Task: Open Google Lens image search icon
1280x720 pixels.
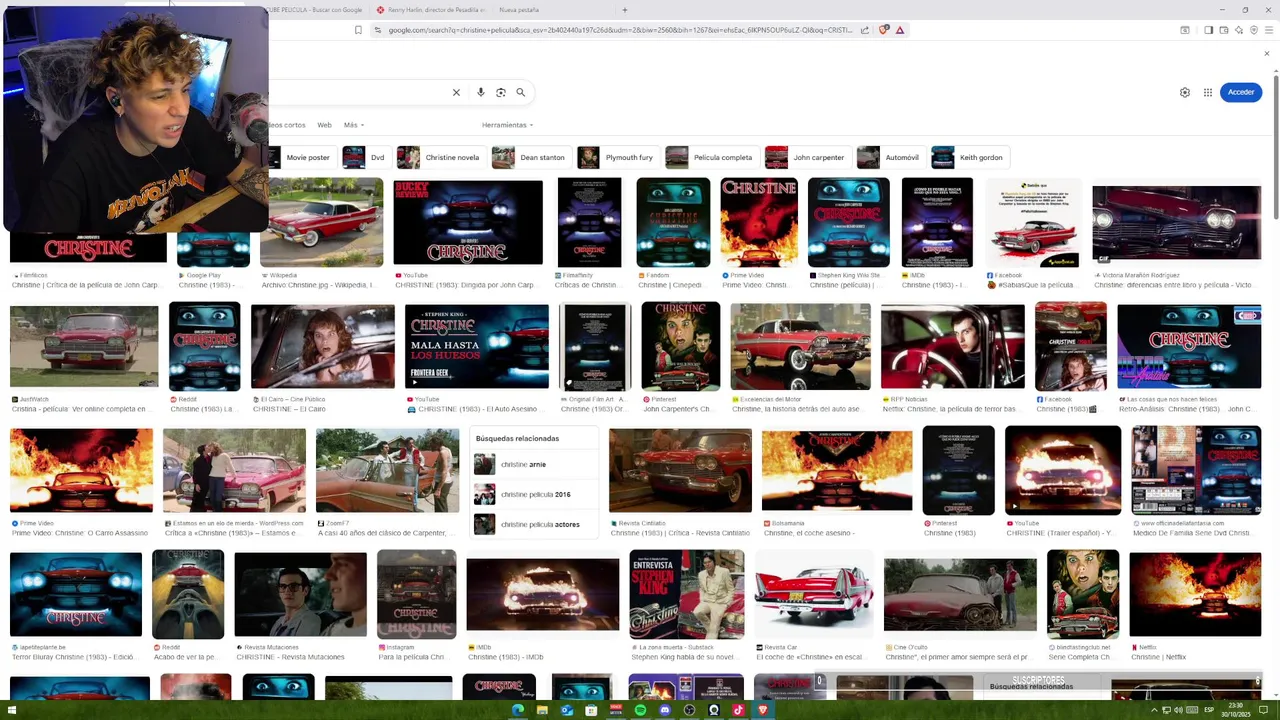Action: (501, 92)
